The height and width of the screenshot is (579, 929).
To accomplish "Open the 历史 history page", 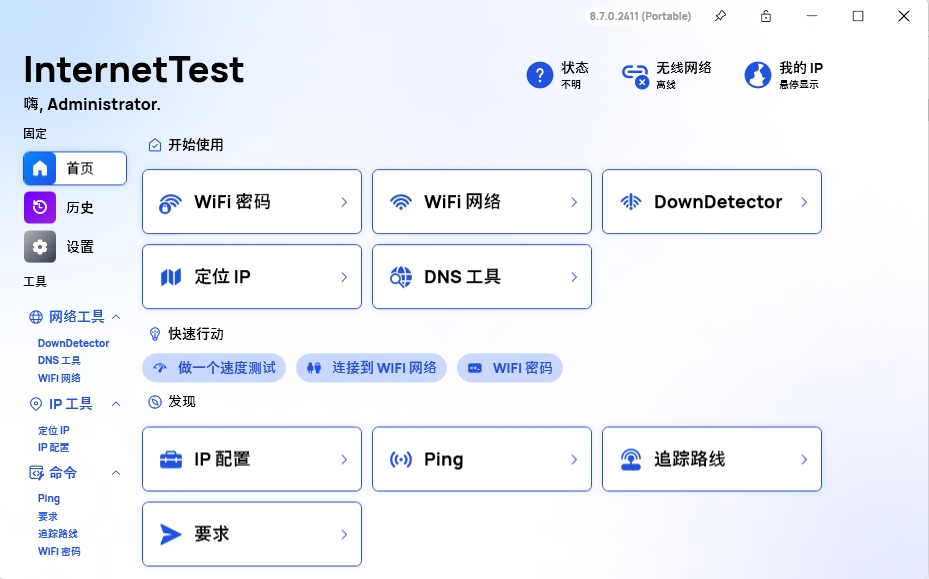I will coord(75,207).
